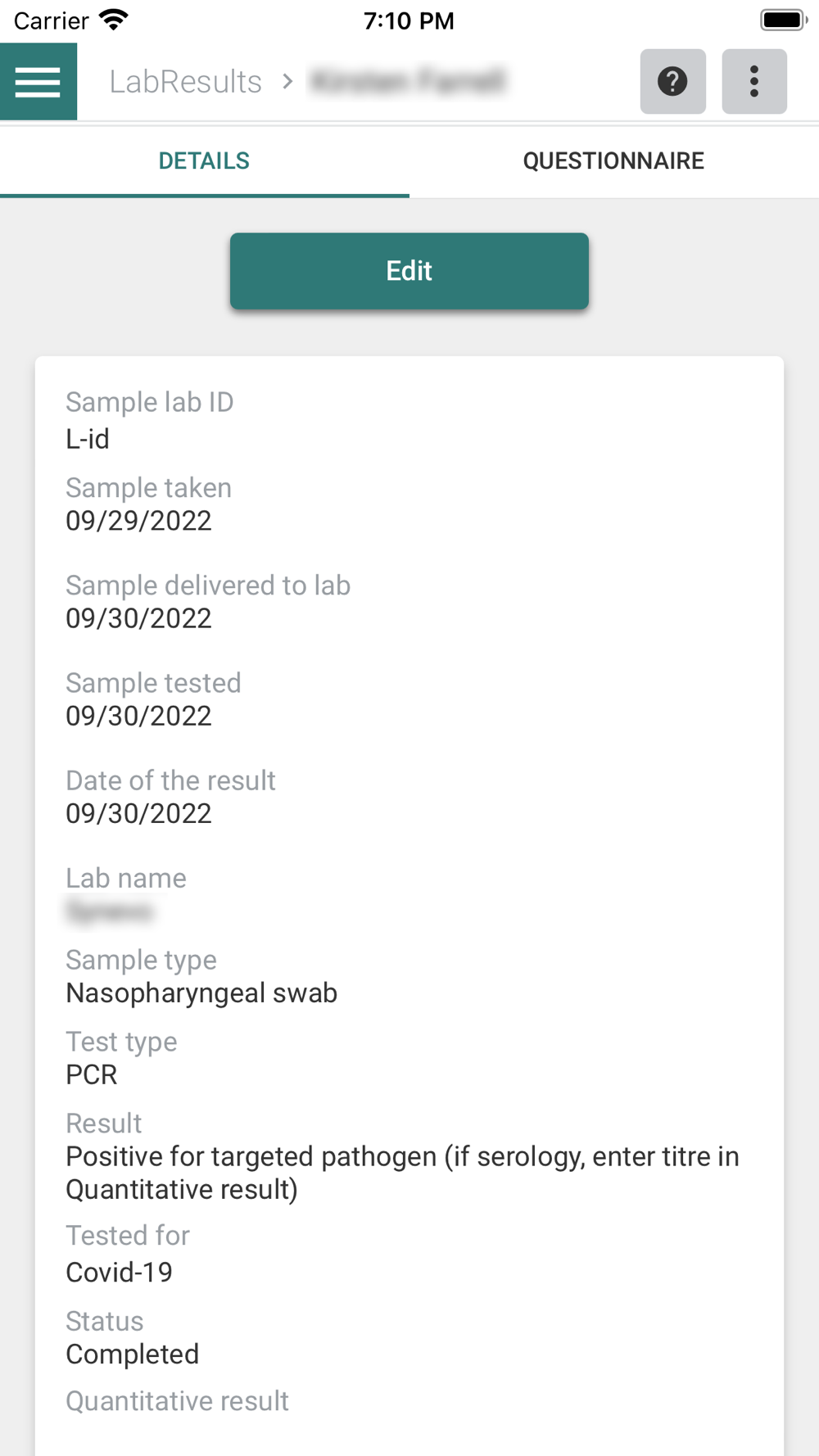Tap the Positive for targeted pathogen result
819x1456 pixels.
[402, 1173]
